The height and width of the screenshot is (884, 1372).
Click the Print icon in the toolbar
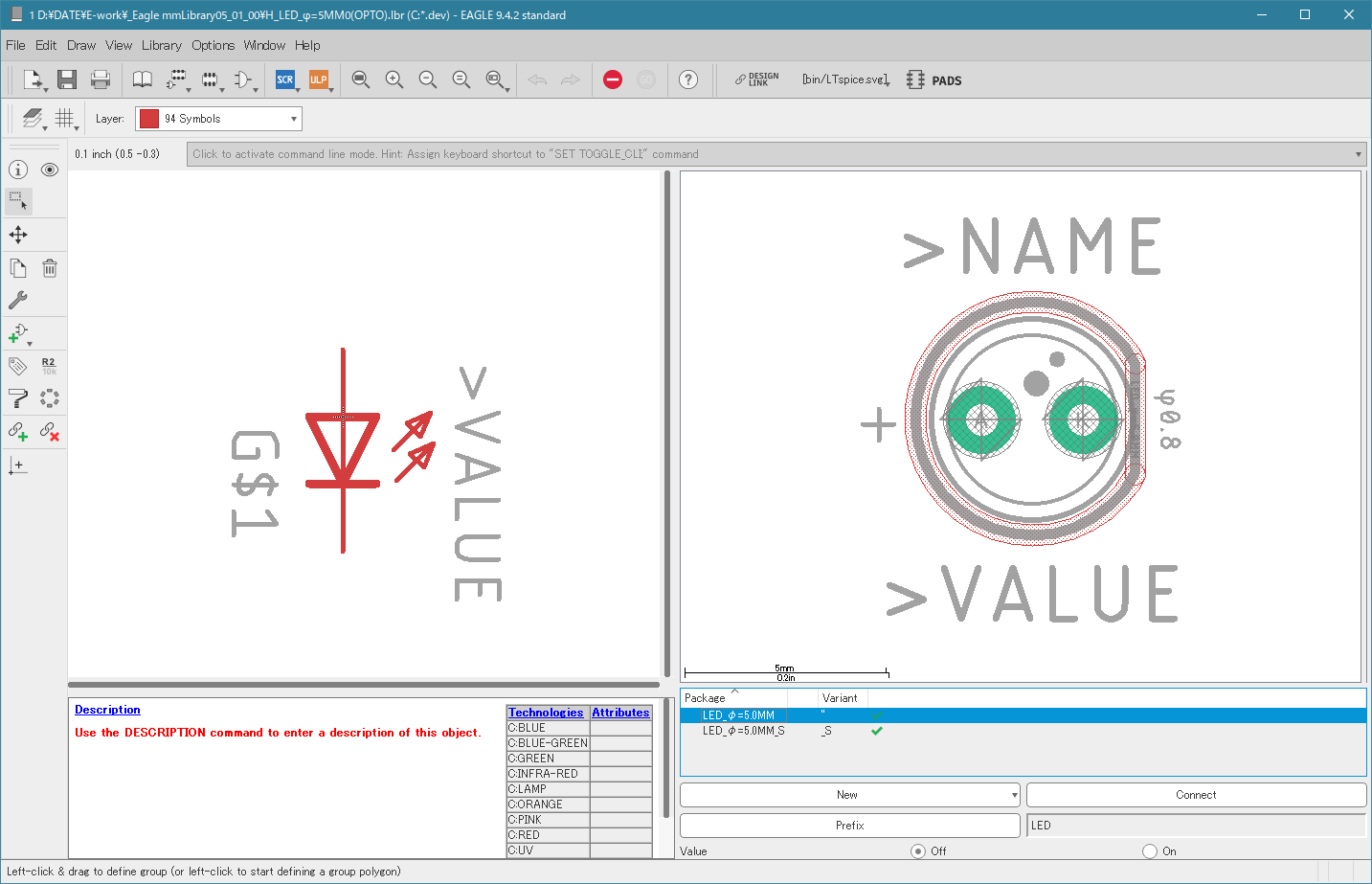[x=101, y=79]
